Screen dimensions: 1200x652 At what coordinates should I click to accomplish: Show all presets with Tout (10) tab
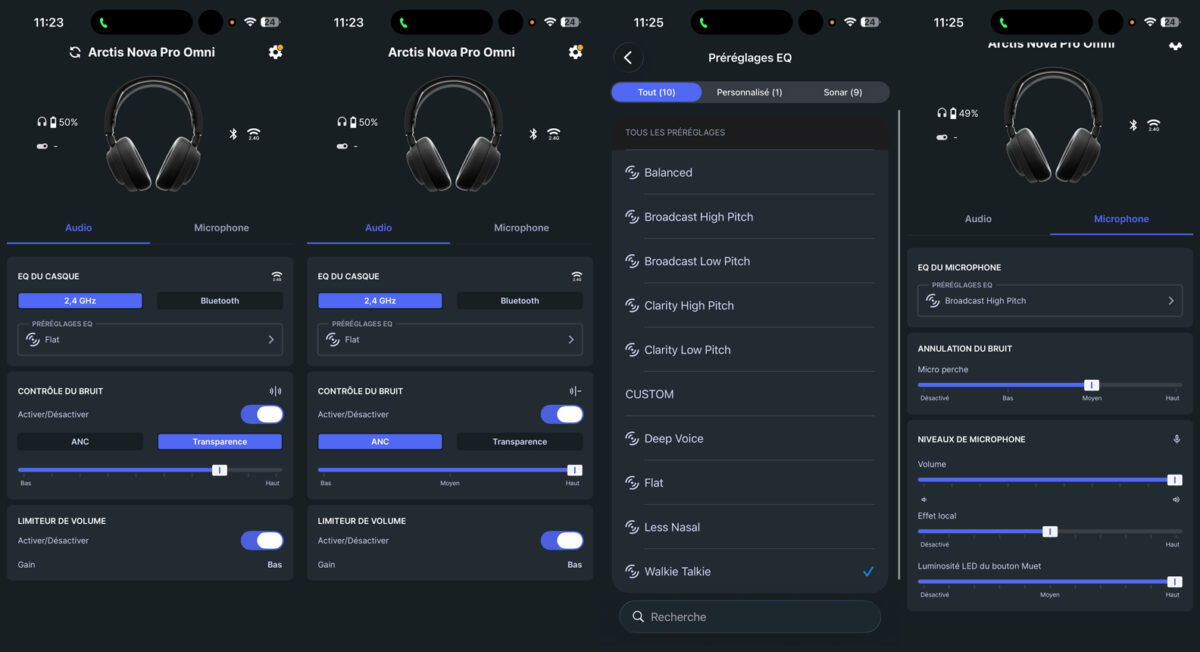point(657,92)
